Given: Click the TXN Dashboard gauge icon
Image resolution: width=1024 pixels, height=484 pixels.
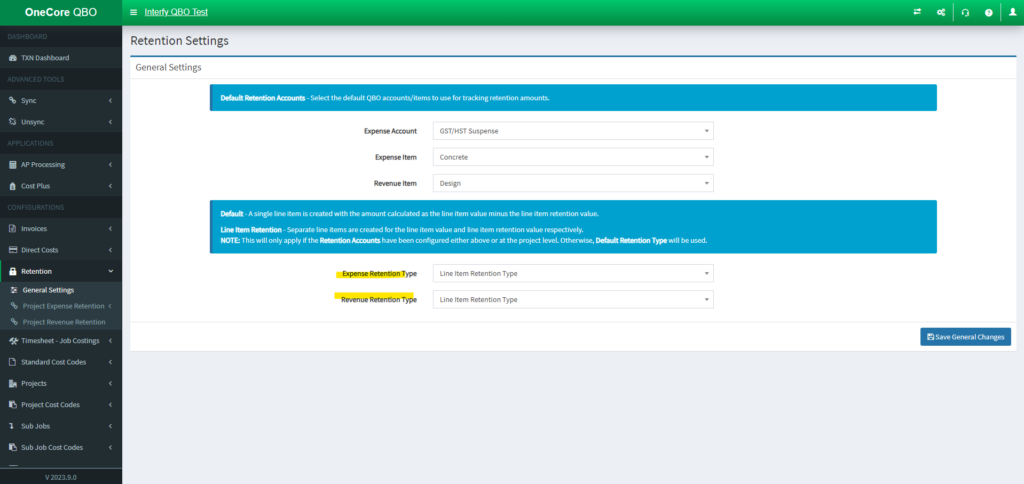Looking at the screenshot, I should click(13, 58).
